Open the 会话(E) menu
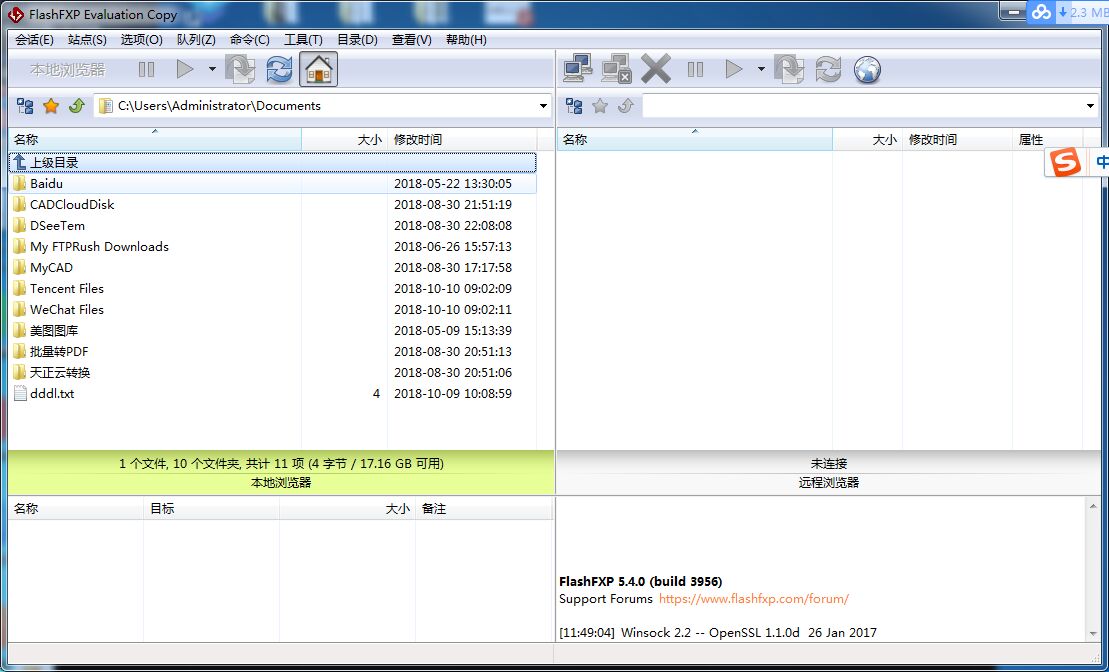 pos(35,40)
